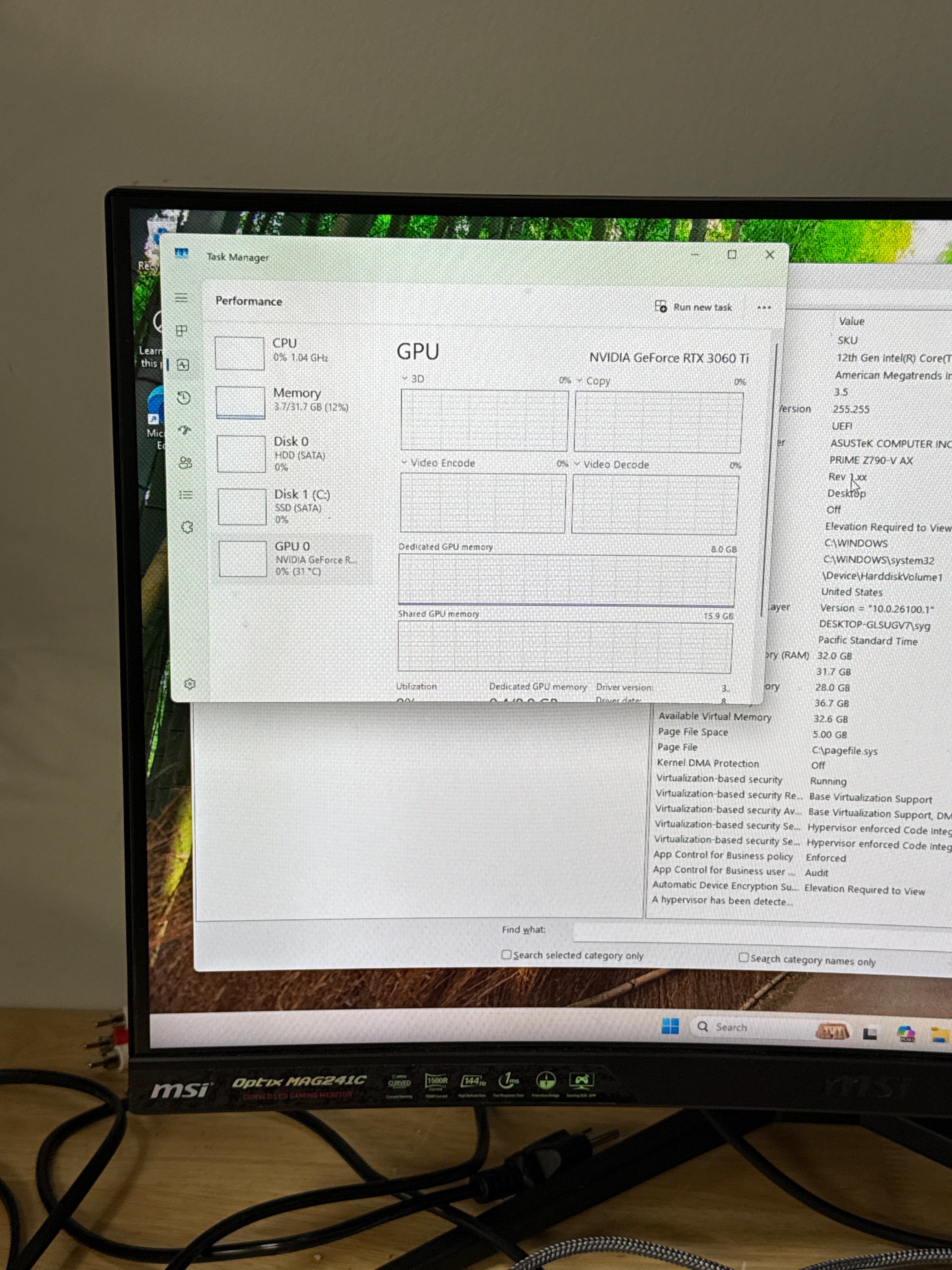Click the Shared GPU memory graph
The width and height of the screenshot is (952, 1270).
click(565, 646)
